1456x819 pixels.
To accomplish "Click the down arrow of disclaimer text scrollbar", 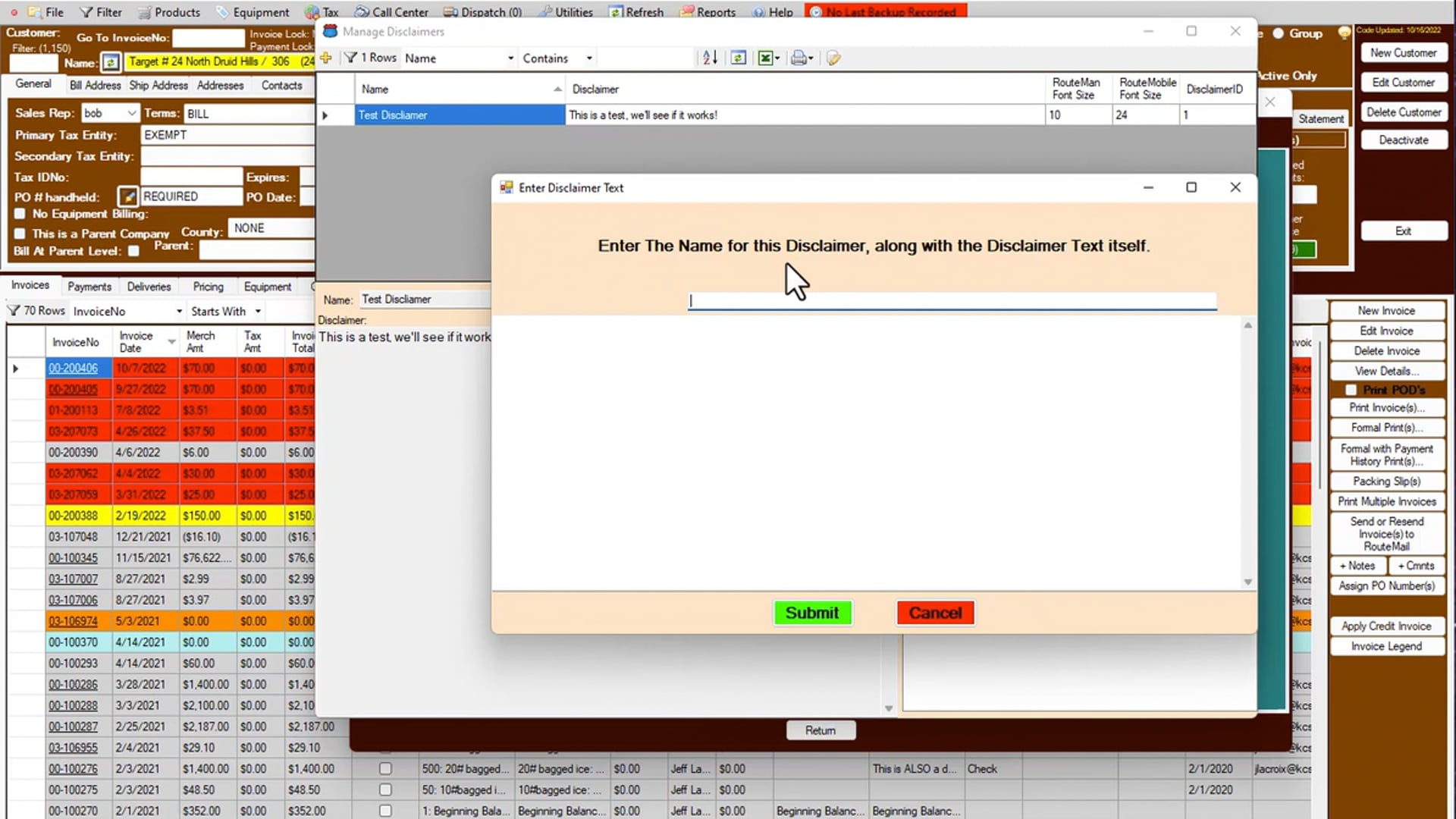I will coord(1247,582).
